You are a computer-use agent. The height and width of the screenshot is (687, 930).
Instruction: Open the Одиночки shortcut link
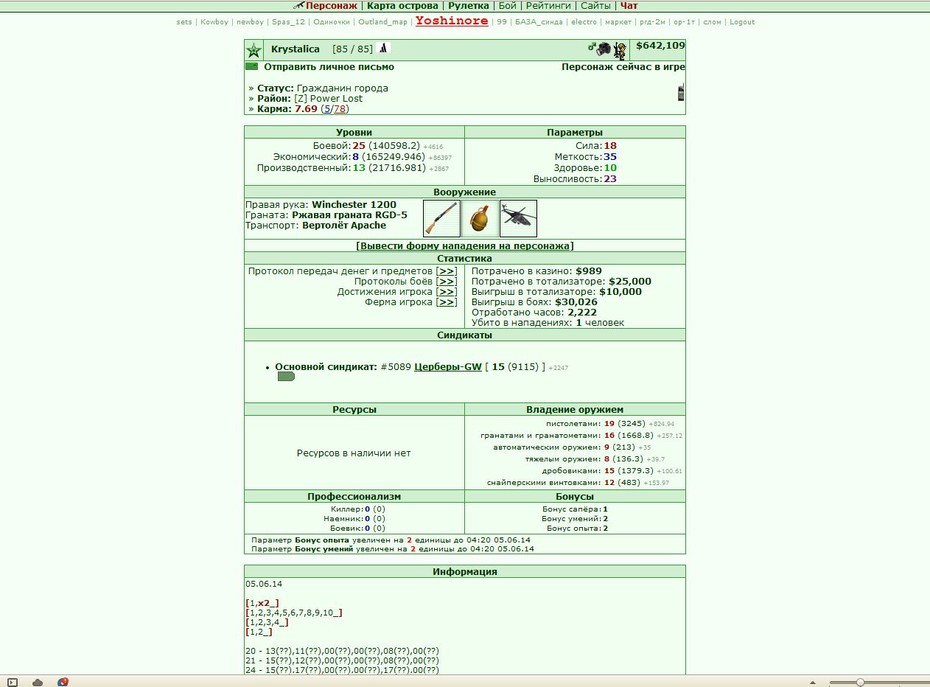coord(332,22)
